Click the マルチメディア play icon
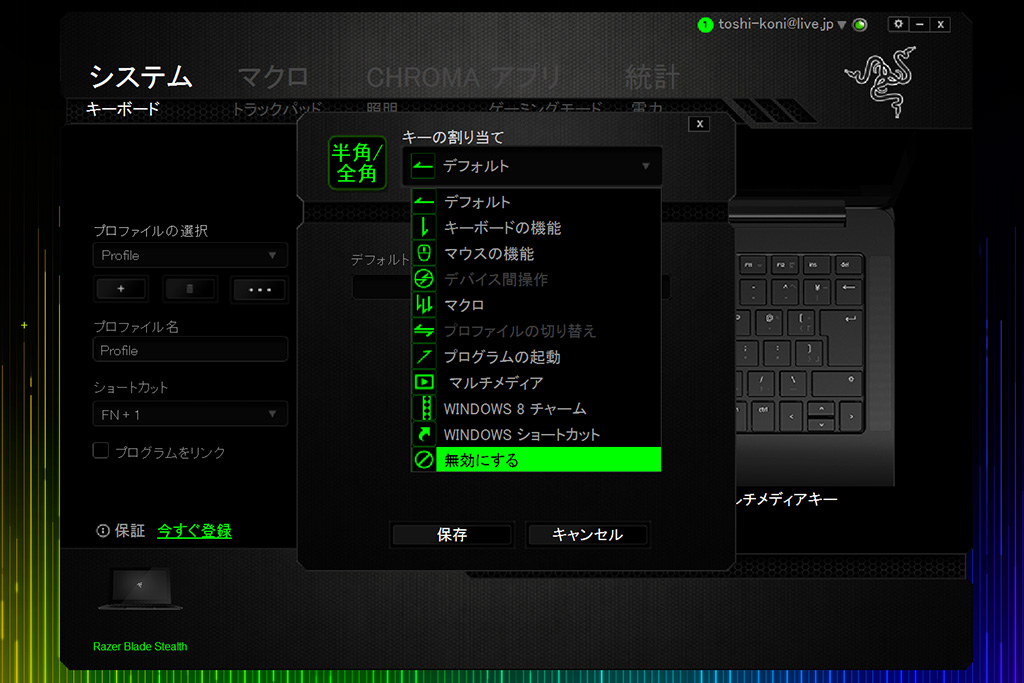Image resolution: width=1024 pixels, height=683 pixels. (424, 383)
